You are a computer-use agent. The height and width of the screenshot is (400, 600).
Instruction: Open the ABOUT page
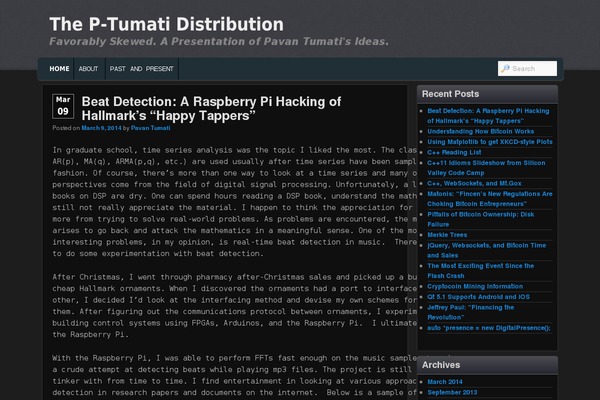(88, 69)
